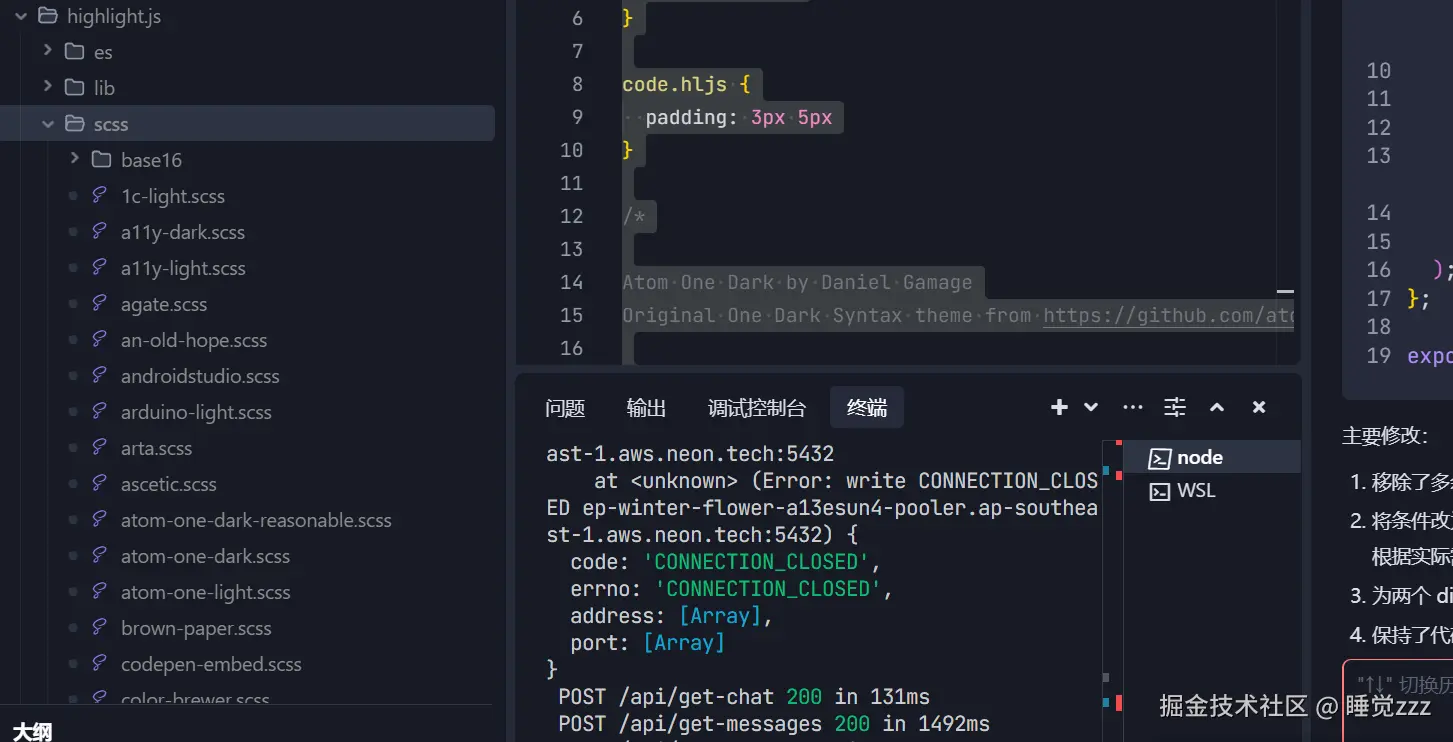Click 'POST /api/get-messages 200' terminal line
This screenshot has width=1453, height=742.
point(774,723)
